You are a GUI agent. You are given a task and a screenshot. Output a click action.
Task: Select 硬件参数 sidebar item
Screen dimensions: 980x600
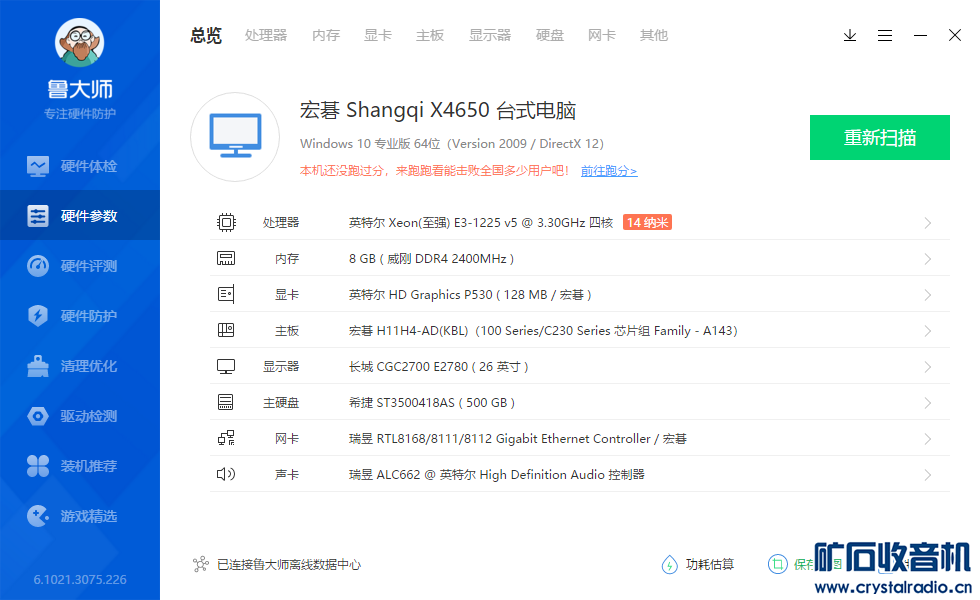coord(80,216)
